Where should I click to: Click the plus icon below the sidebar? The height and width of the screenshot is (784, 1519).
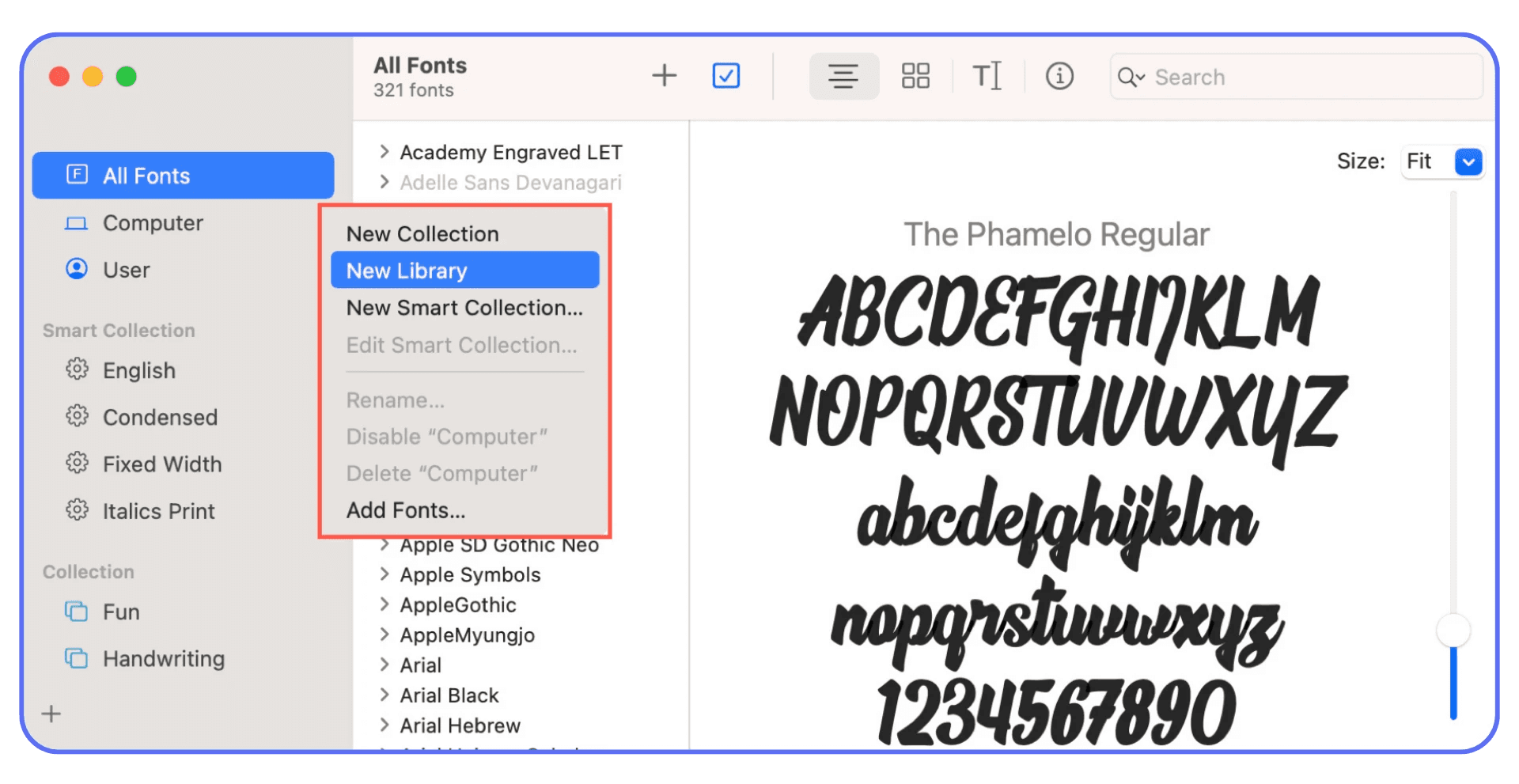[50, 714]
